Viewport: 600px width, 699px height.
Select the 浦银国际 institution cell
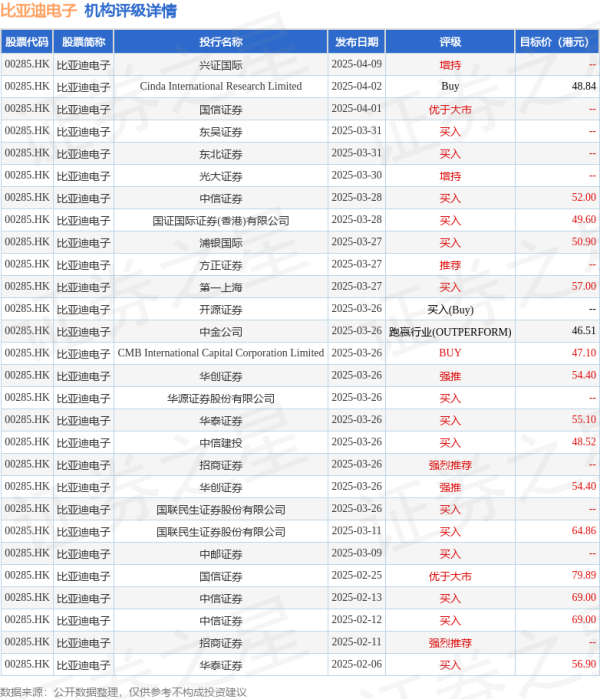[221, 243]
